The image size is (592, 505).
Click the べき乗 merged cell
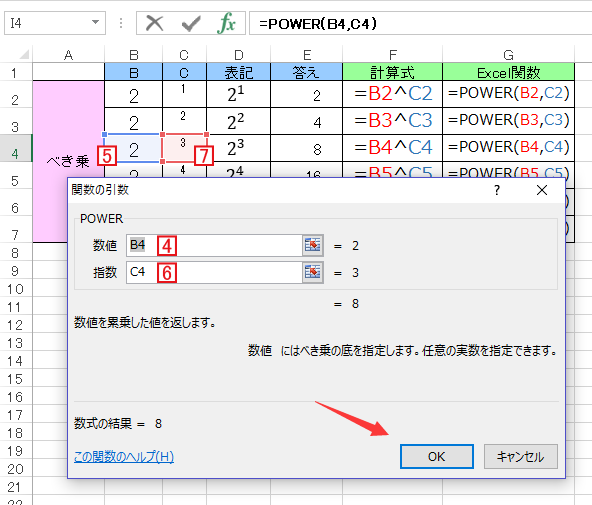pos(68,162)
